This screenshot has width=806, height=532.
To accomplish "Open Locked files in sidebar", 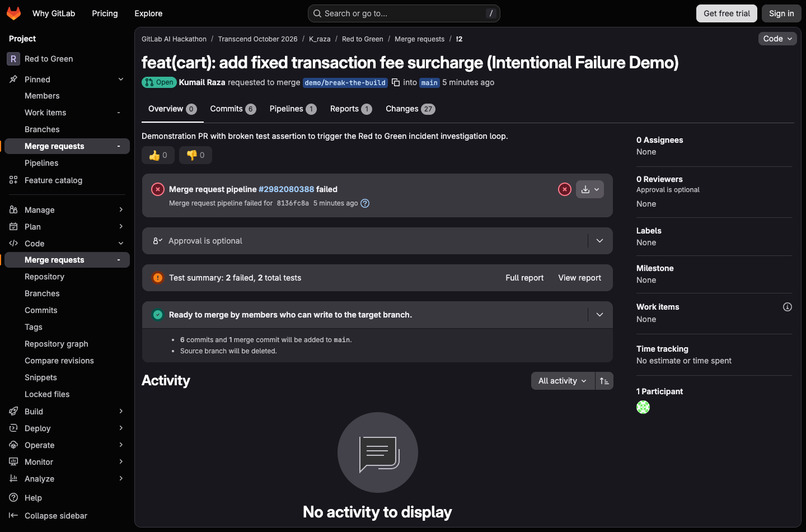I will (x=47, y=394).
